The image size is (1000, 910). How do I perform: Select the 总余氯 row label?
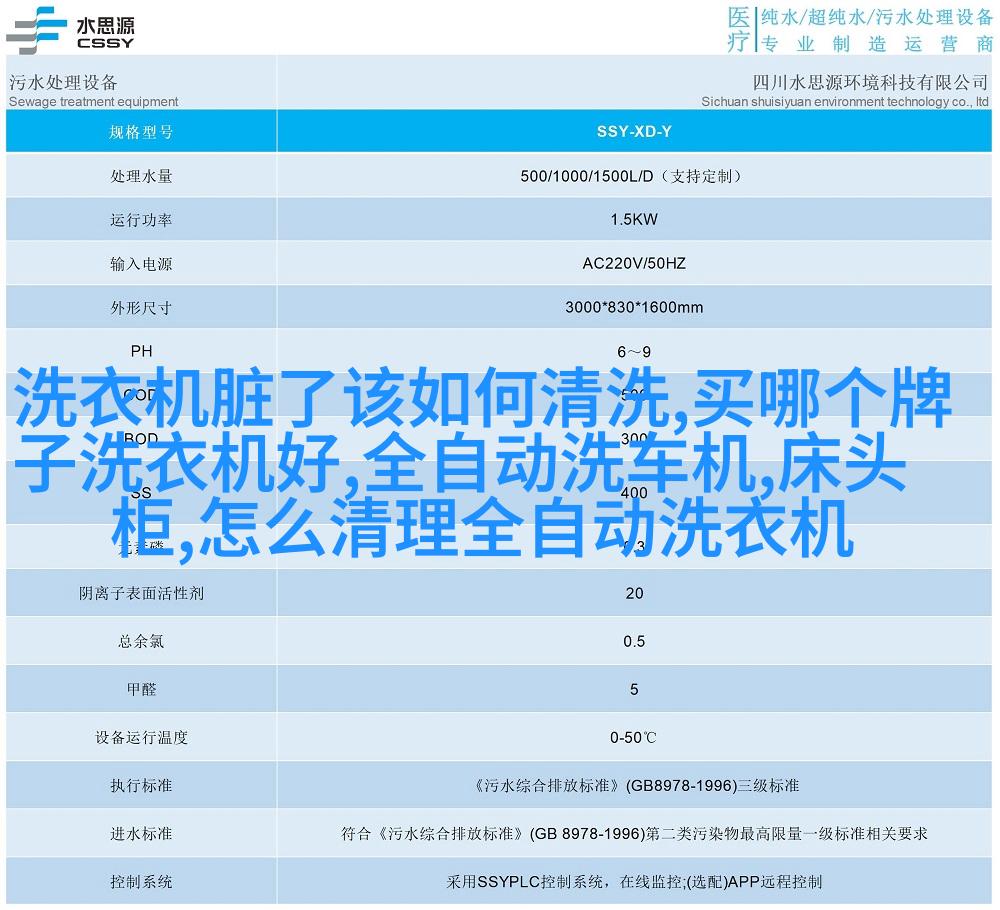click(141, 641)
